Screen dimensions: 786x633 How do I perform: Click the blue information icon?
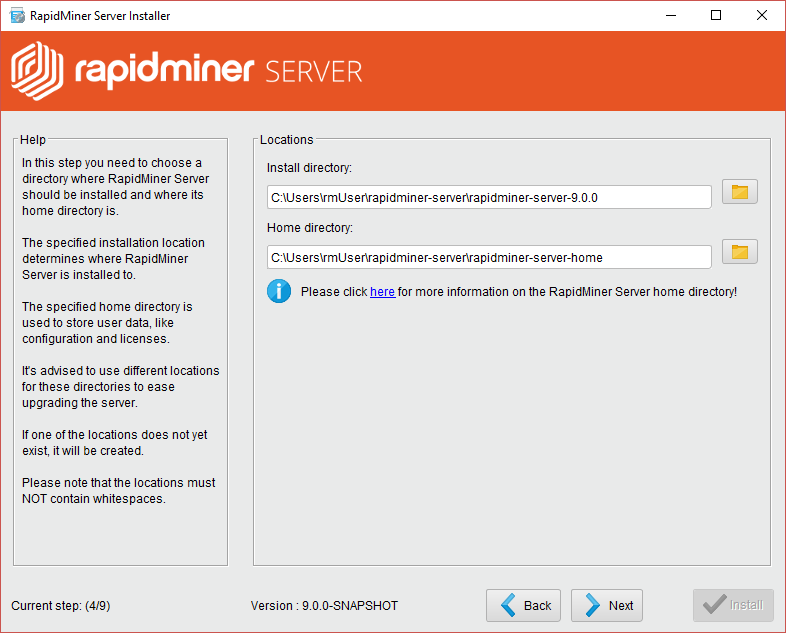point(278,292)
